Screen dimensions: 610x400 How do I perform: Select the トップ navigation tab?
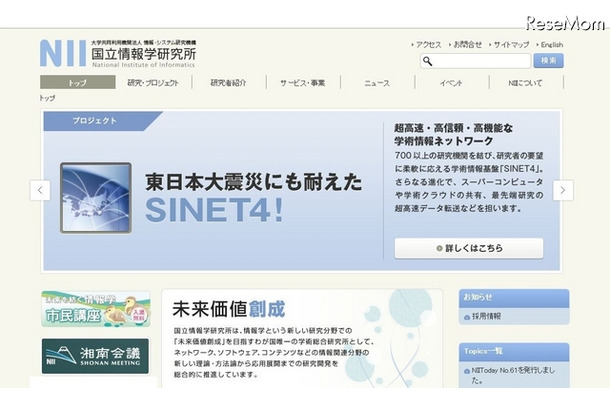[77, 82]
